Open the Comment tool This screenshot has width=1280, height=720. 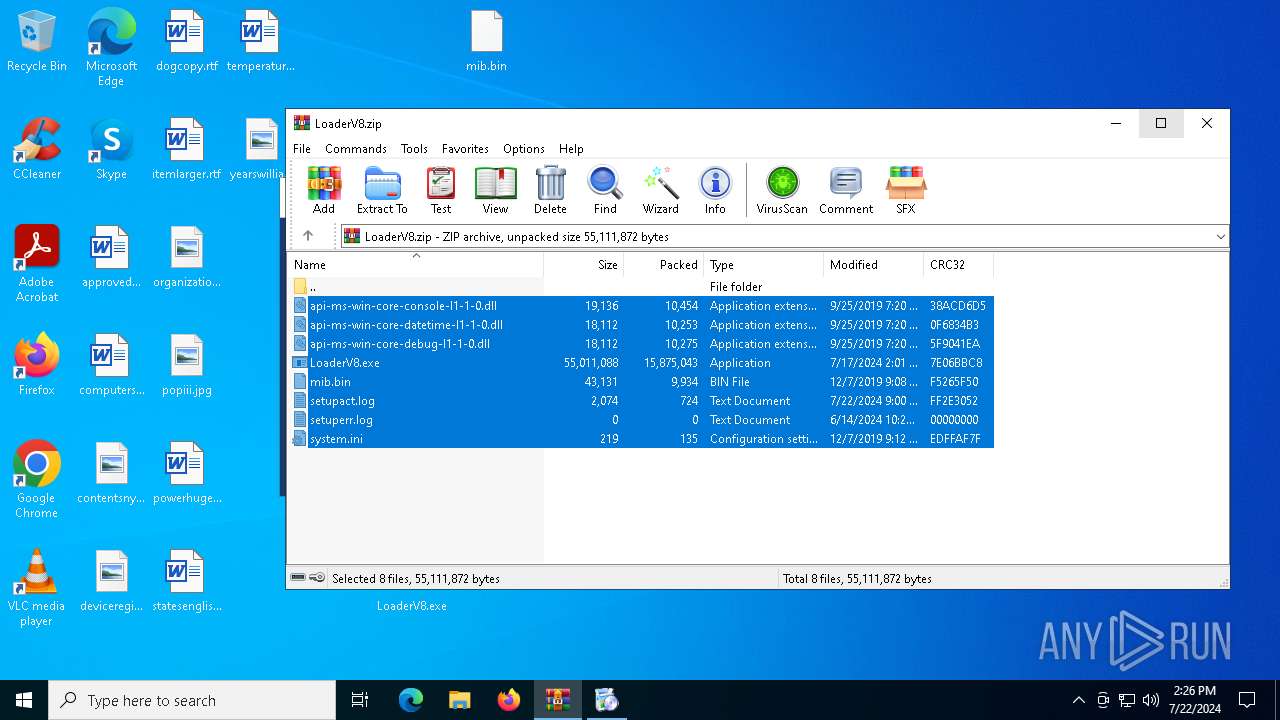tap(846, 190)
